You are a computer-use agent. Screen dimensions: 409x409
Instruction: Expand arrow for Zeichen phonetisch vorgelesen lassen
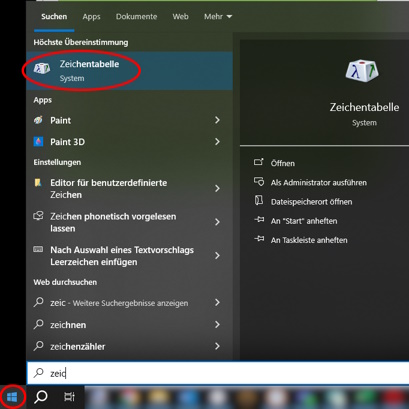pos(217,222)
